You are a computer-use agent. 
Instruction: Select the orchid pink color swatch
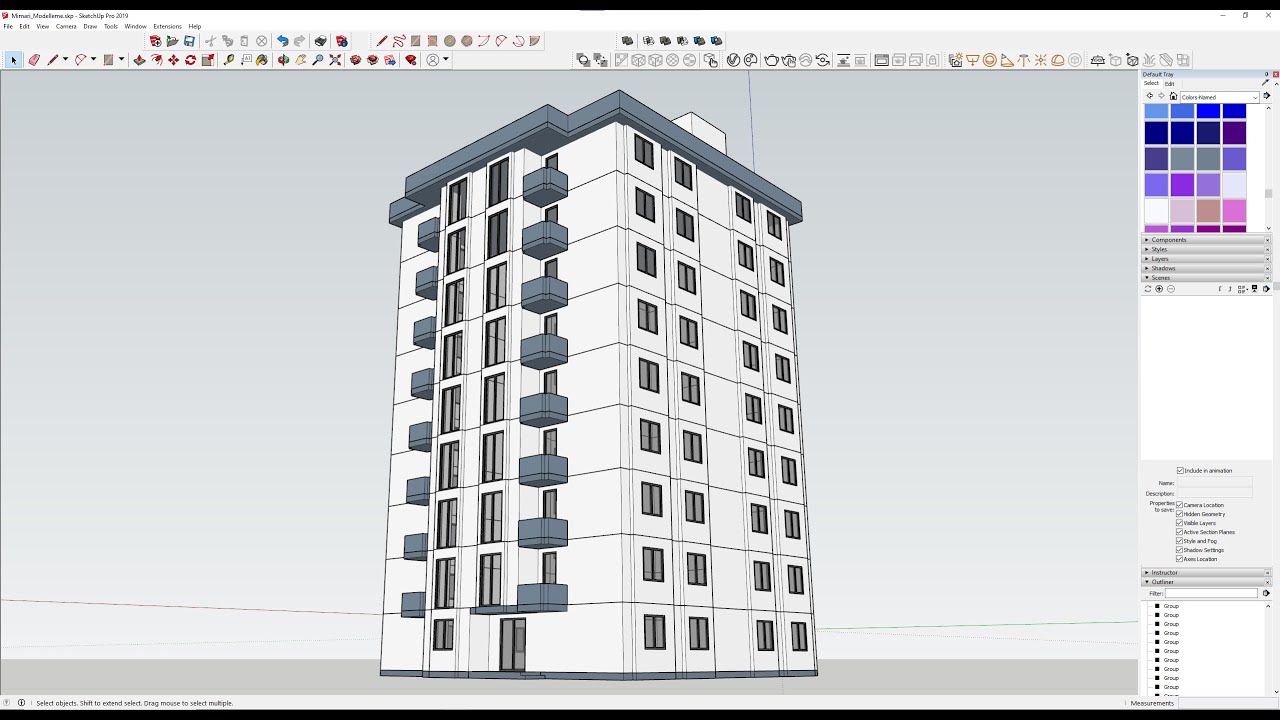point(1234,211)
